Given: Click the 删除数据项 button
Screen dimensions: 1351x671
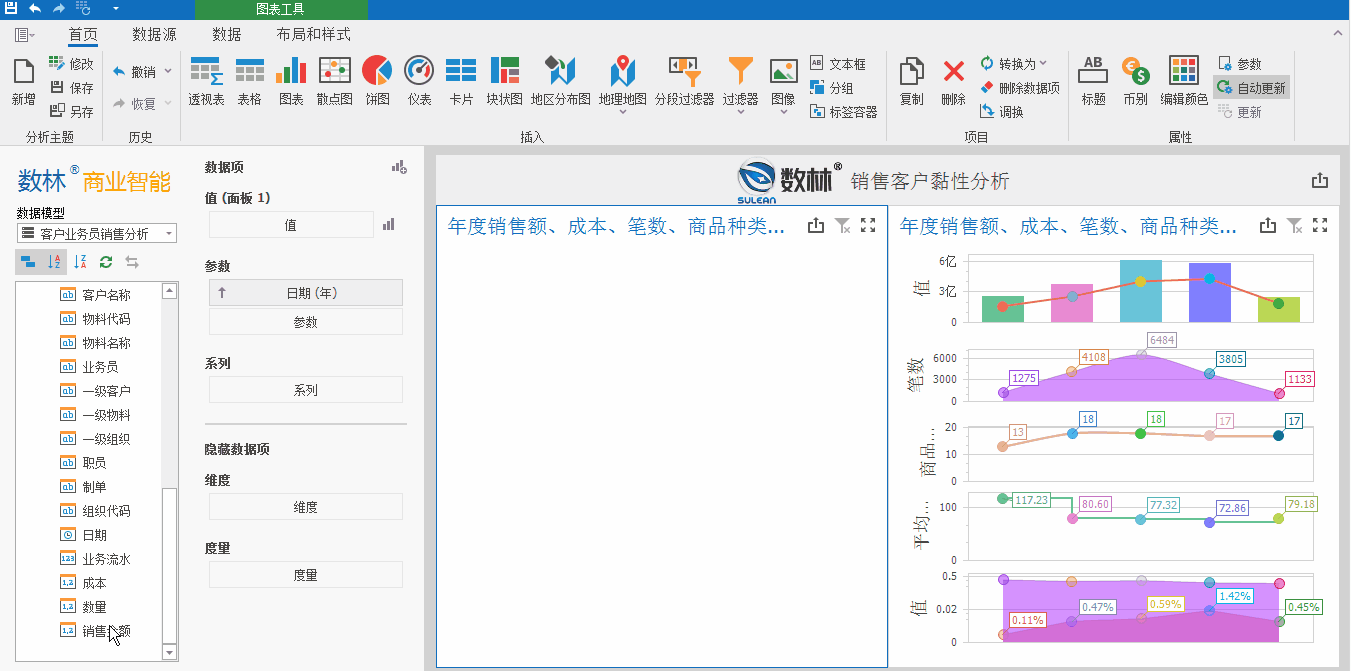Looking at the screenshot, I should point(1019,88).
